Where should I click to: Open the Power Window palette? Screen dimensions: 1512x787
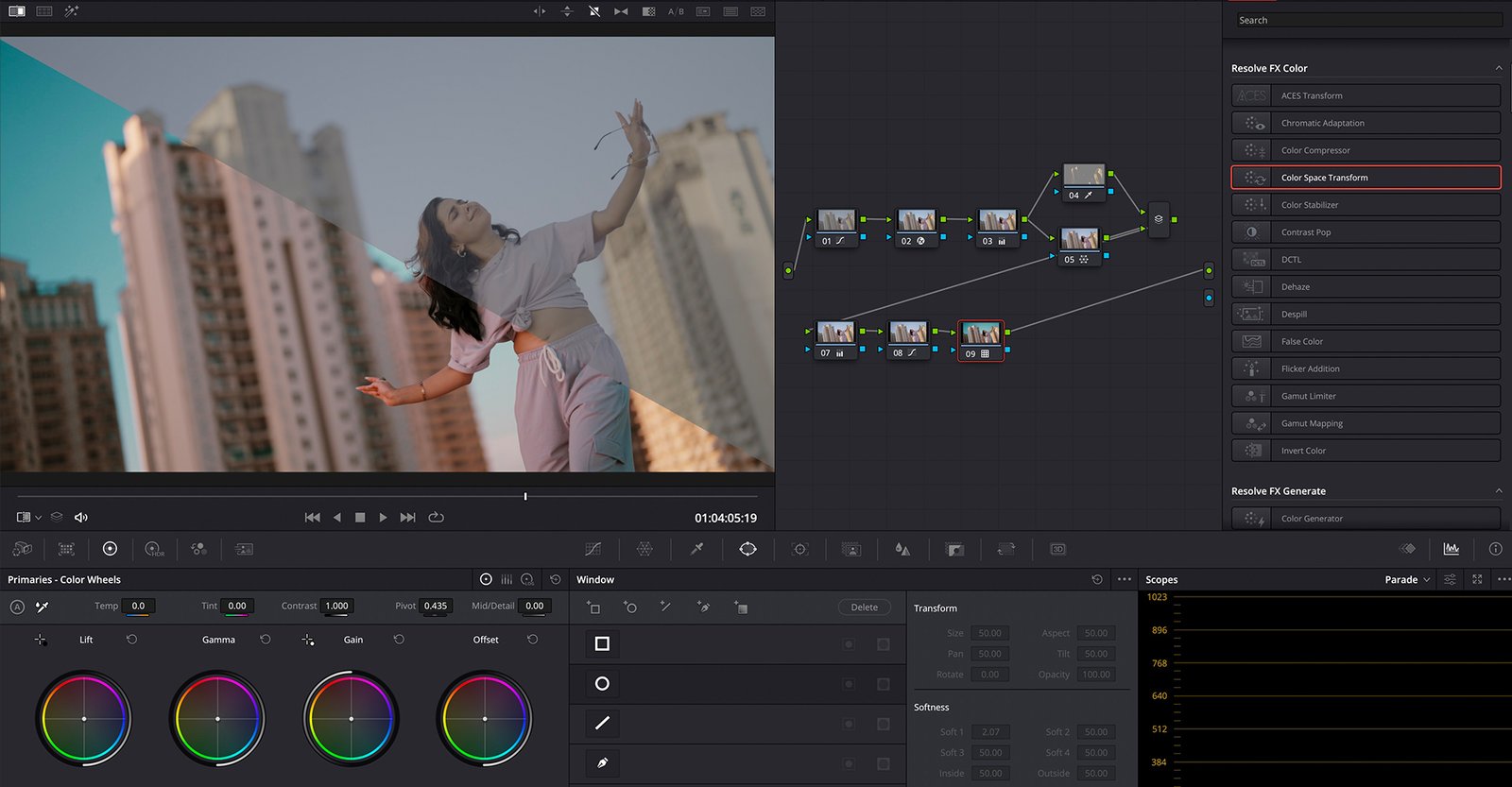click(747, 549)
